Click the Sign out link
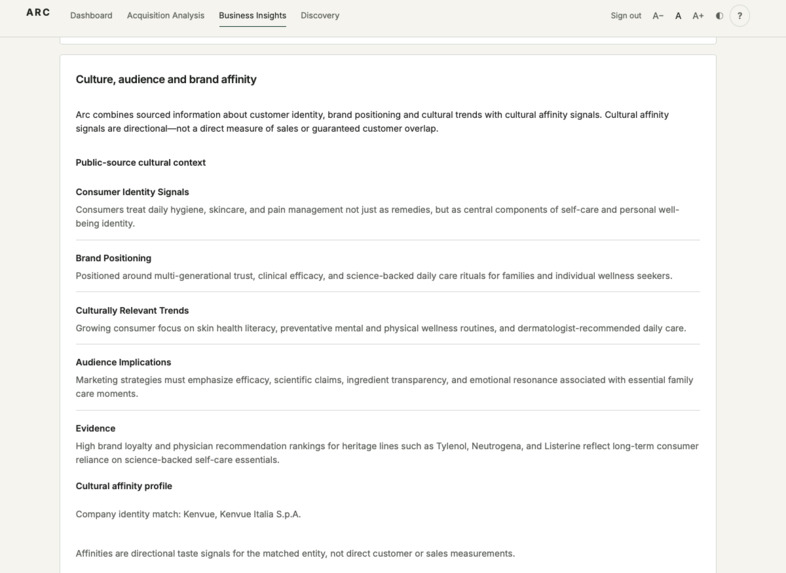 626,16
